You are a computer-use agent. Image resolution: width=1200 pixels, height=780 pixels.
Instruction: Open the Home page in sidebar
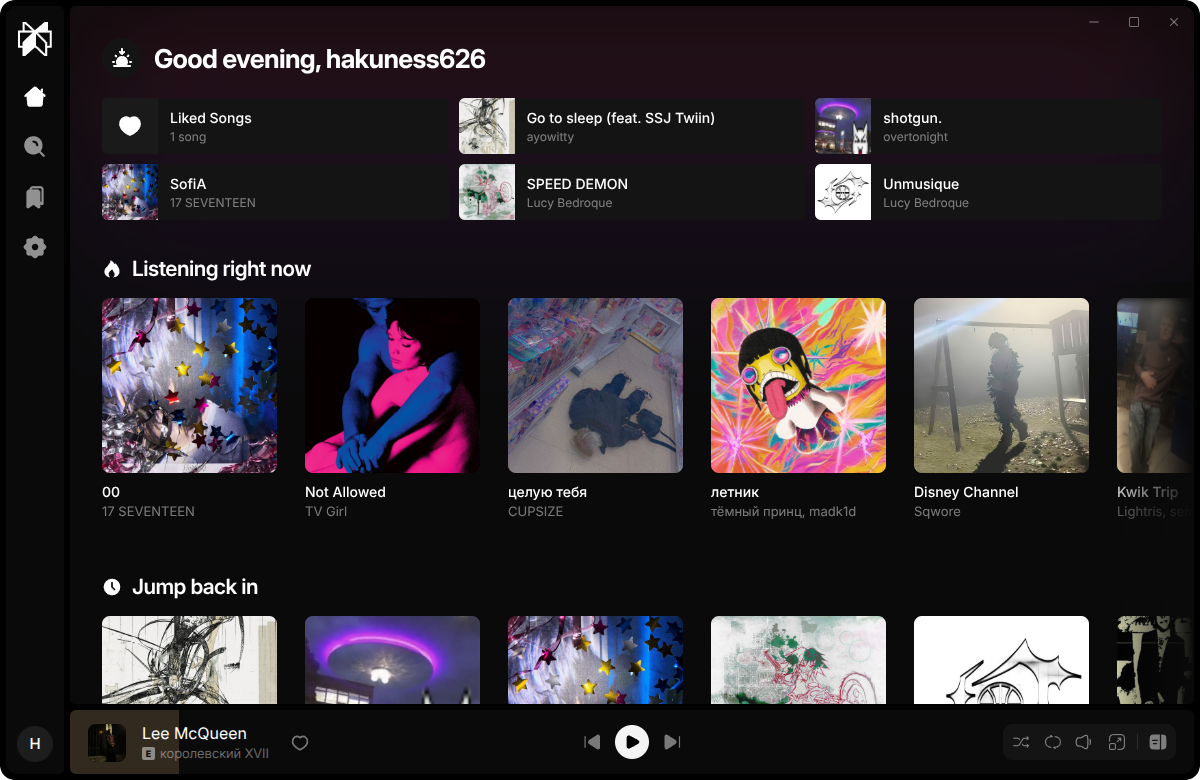tap(35, 97)
